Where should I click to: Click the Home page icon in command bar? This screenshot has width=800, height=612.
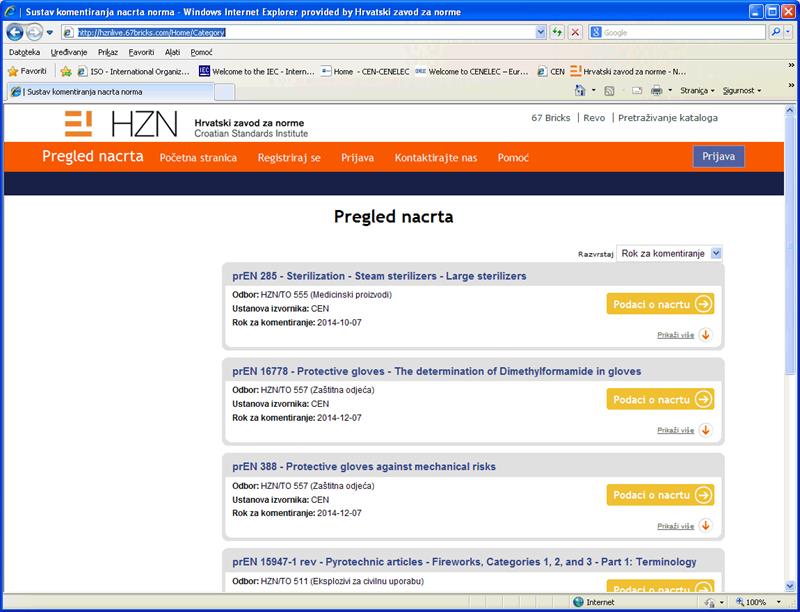[x=580, y=91]
